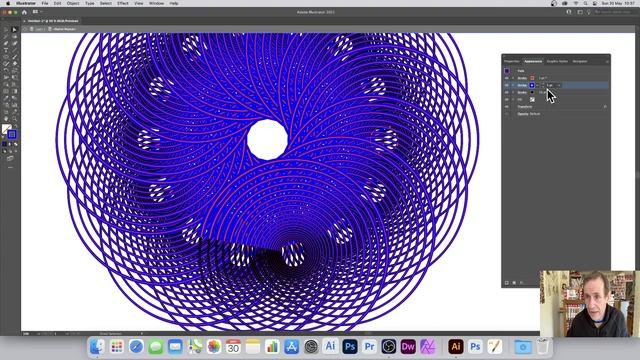Screen dimensions: 640x360
Task: Go to Home screen icon
Action: [x=24, y=12]
